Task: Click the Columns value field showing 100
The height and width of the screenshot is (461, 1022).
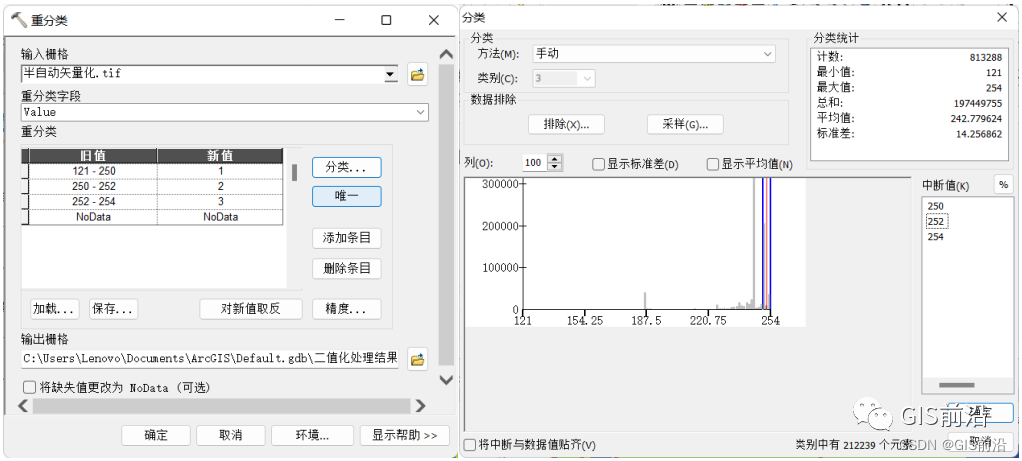Action: point(536,163)
